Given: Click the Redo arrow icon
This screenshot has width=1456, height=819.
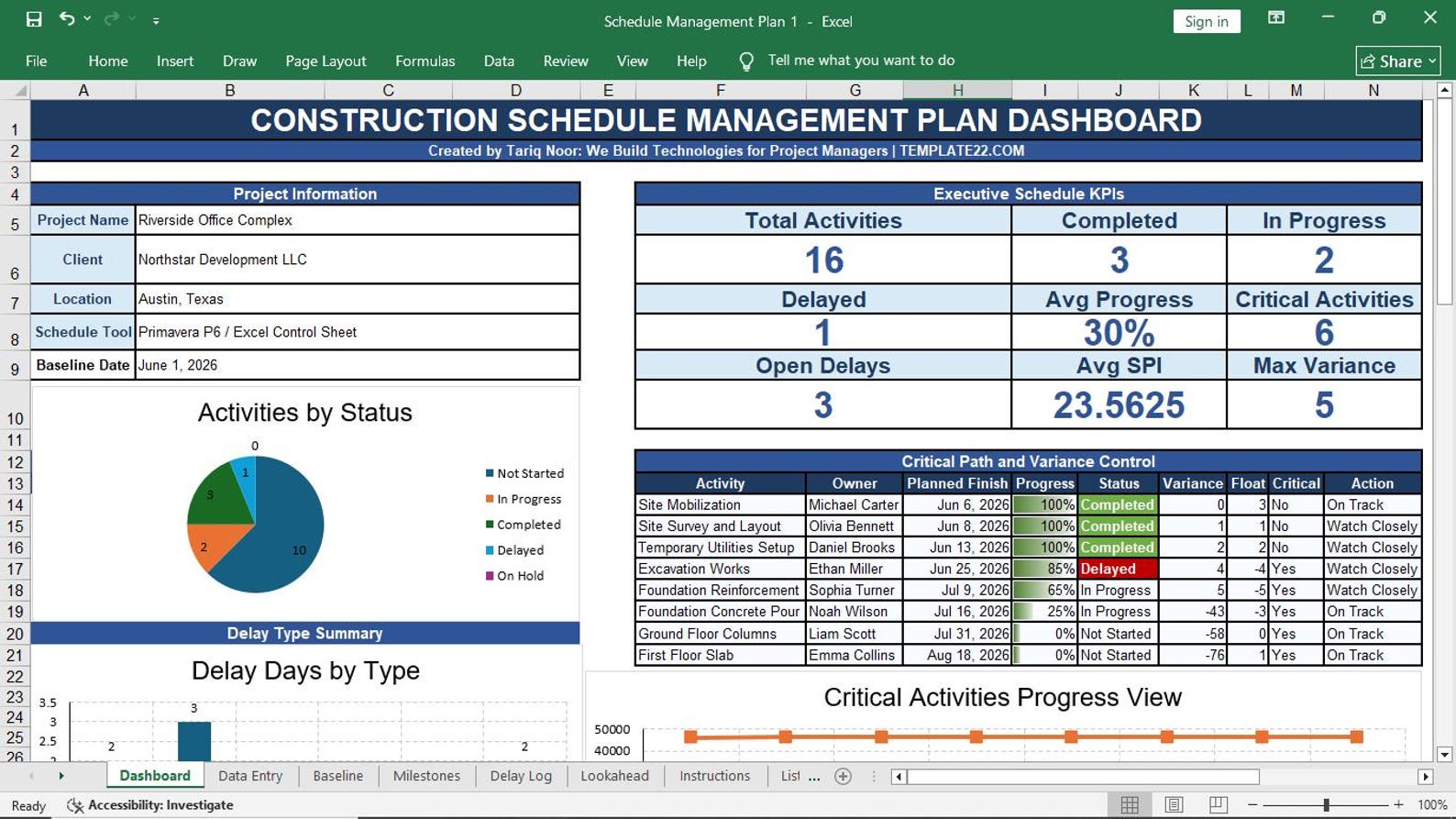Looking at the screenshot, I should point(112,19).
